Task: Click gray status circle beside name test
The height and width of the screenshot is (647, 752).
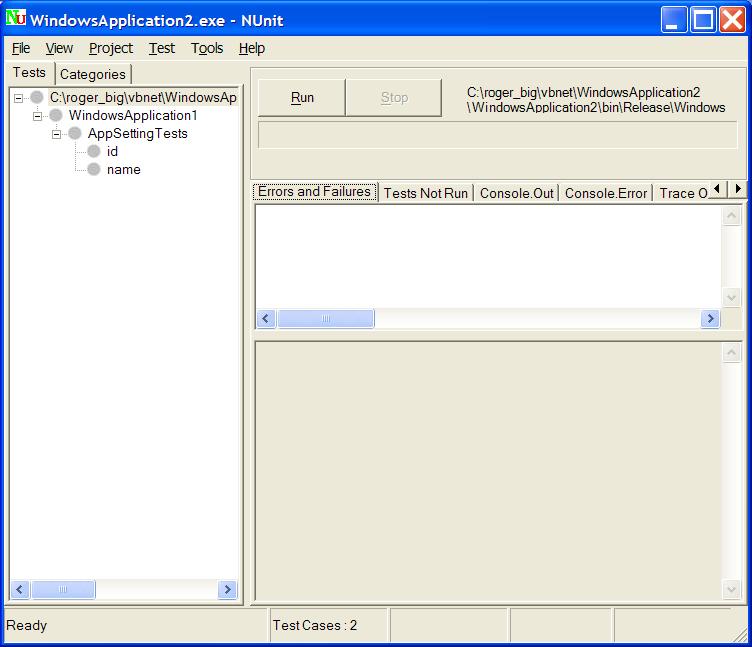Action: coord(94,169)
